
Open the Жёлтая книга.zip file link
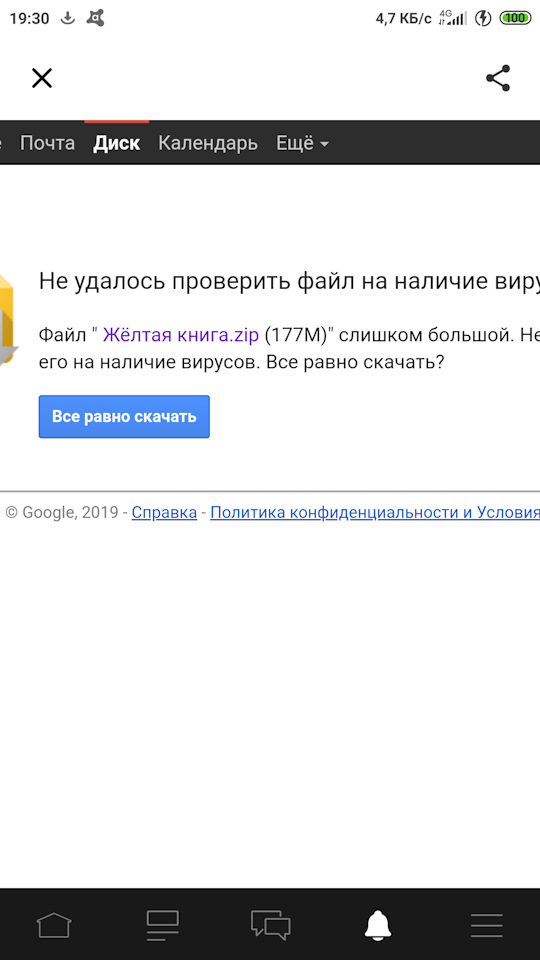tap(181, 335)
